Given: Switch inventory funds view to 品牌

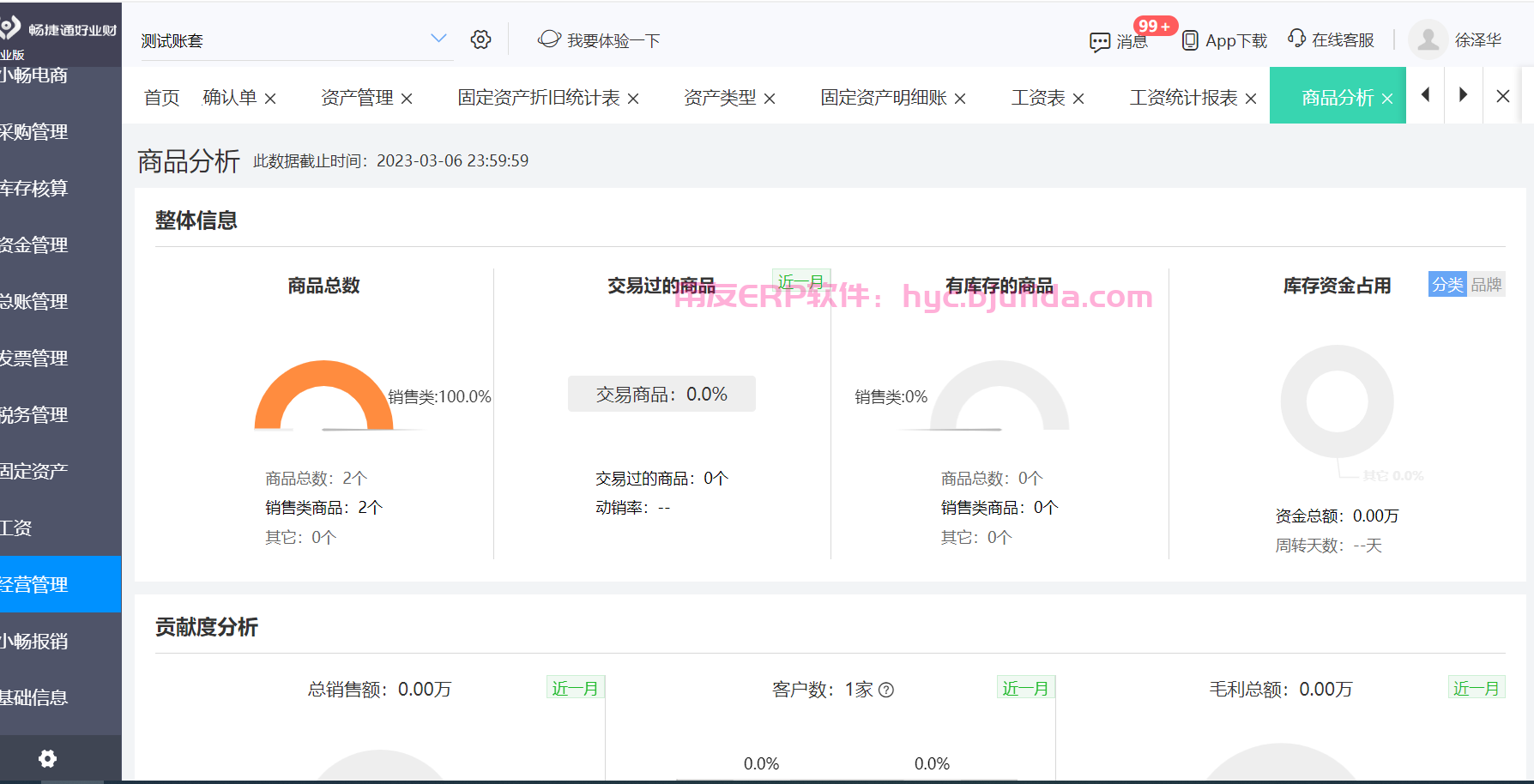Looking at the screenshot, I should pyautogui.click(x=1486, y=284).
